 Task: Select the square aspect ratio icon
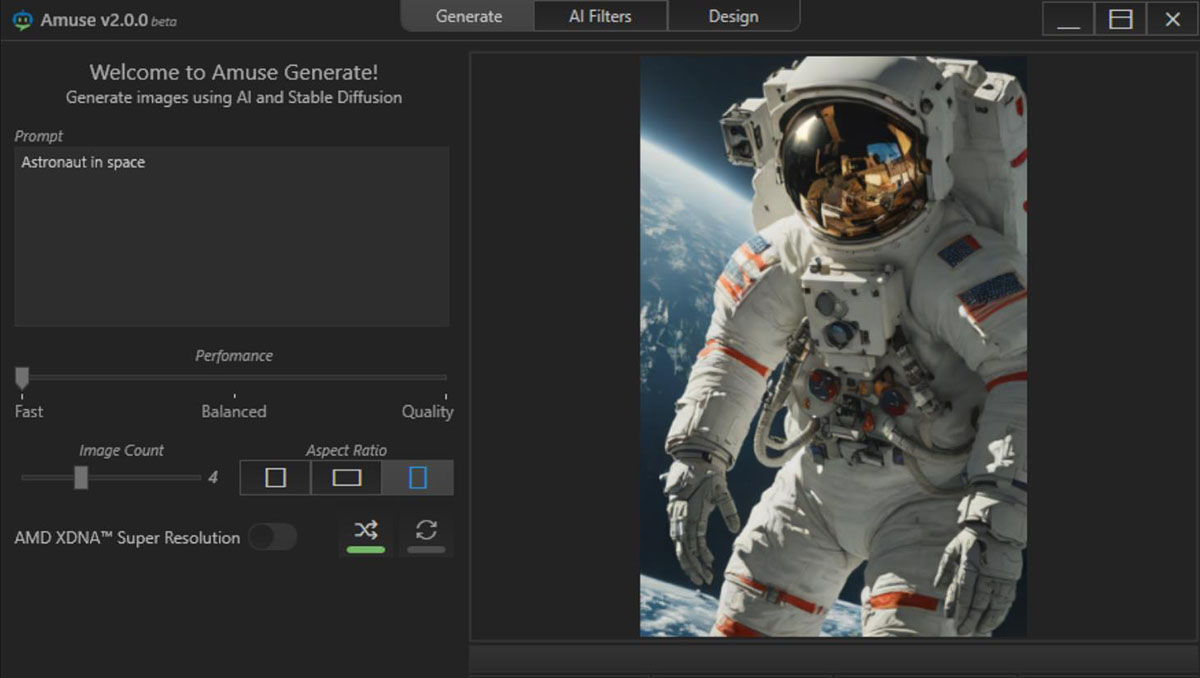pos(275,478)
